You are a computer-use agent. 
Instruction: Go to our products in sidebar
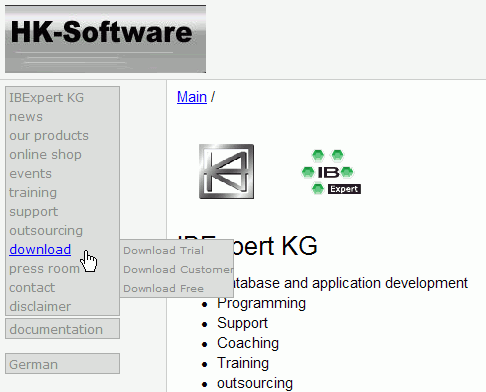coord(49,136)
